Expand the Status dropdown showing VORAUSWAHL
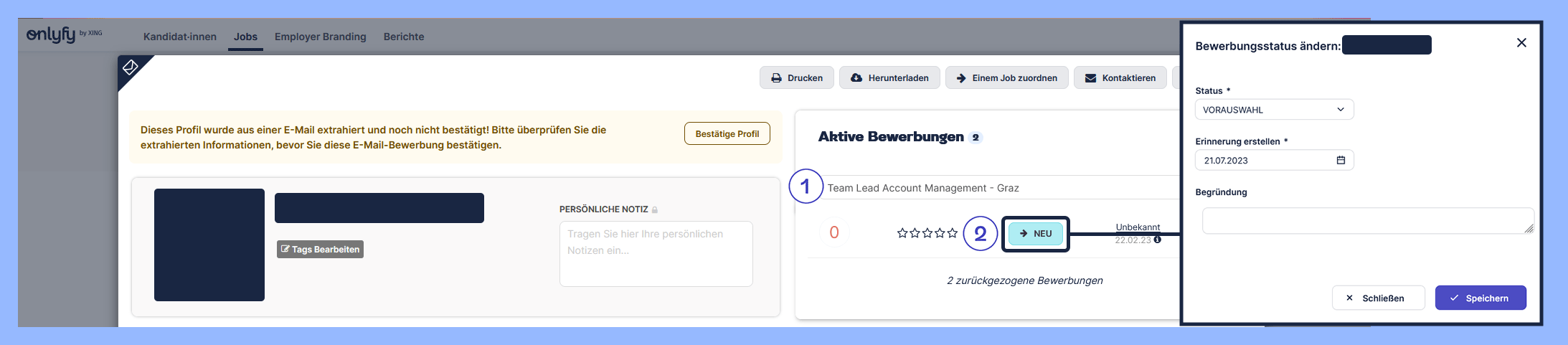The height and width of the screenshot is (345, 1568). pyautogui.click(x=1274, y=110)
